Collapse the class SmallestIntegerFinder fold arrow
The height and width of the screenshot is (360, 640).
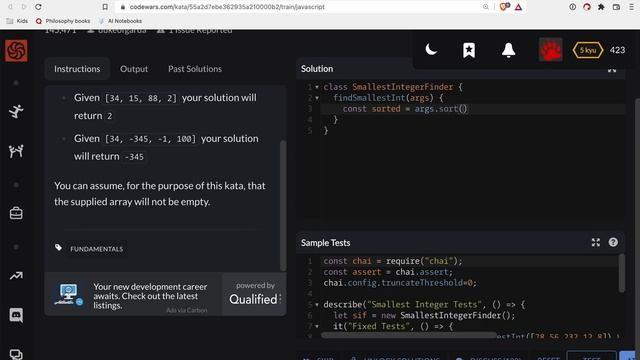coord(317,87)
